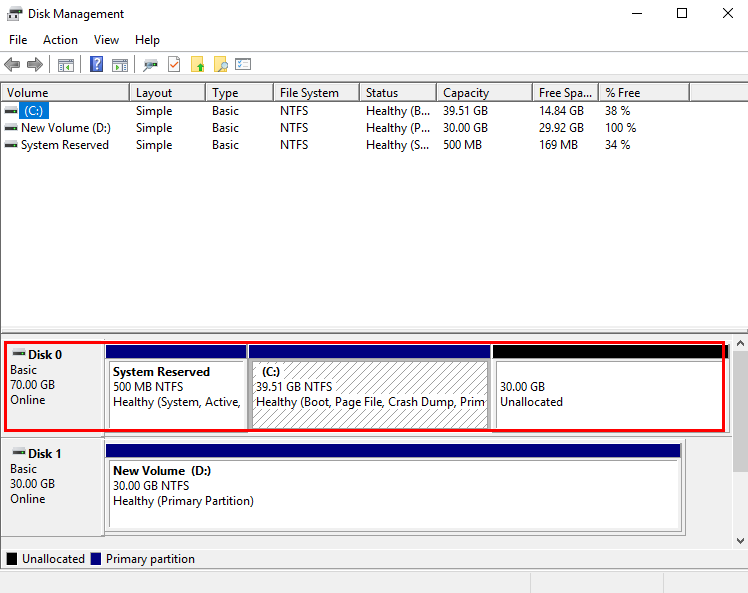Click the 500 MB capacity cell
The height and width of the screenshot is (593, 748).
click(x=462, y=145)
